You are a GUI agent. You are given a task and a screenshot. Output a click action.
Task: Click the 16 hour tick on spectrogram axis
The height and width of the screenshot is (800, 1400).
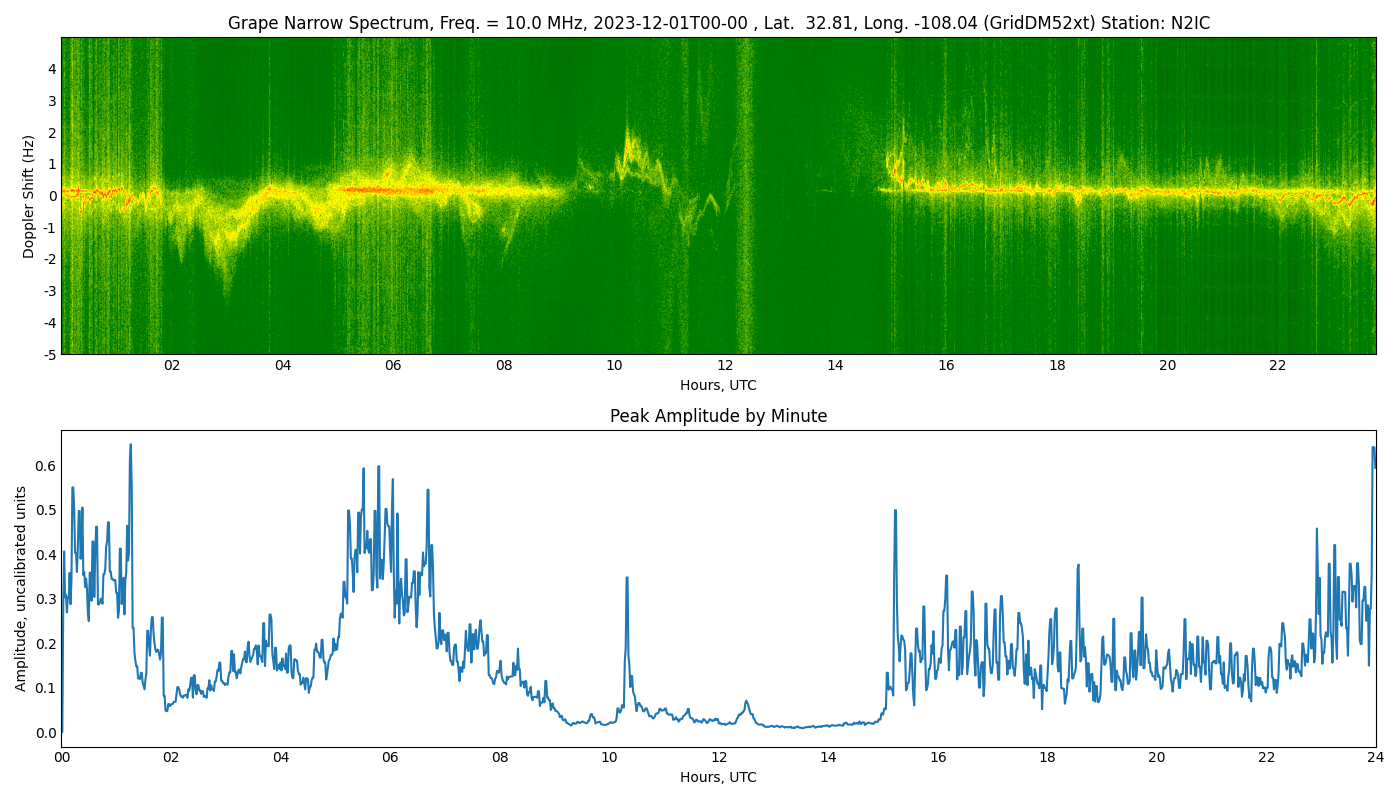(x=946, y=366)
